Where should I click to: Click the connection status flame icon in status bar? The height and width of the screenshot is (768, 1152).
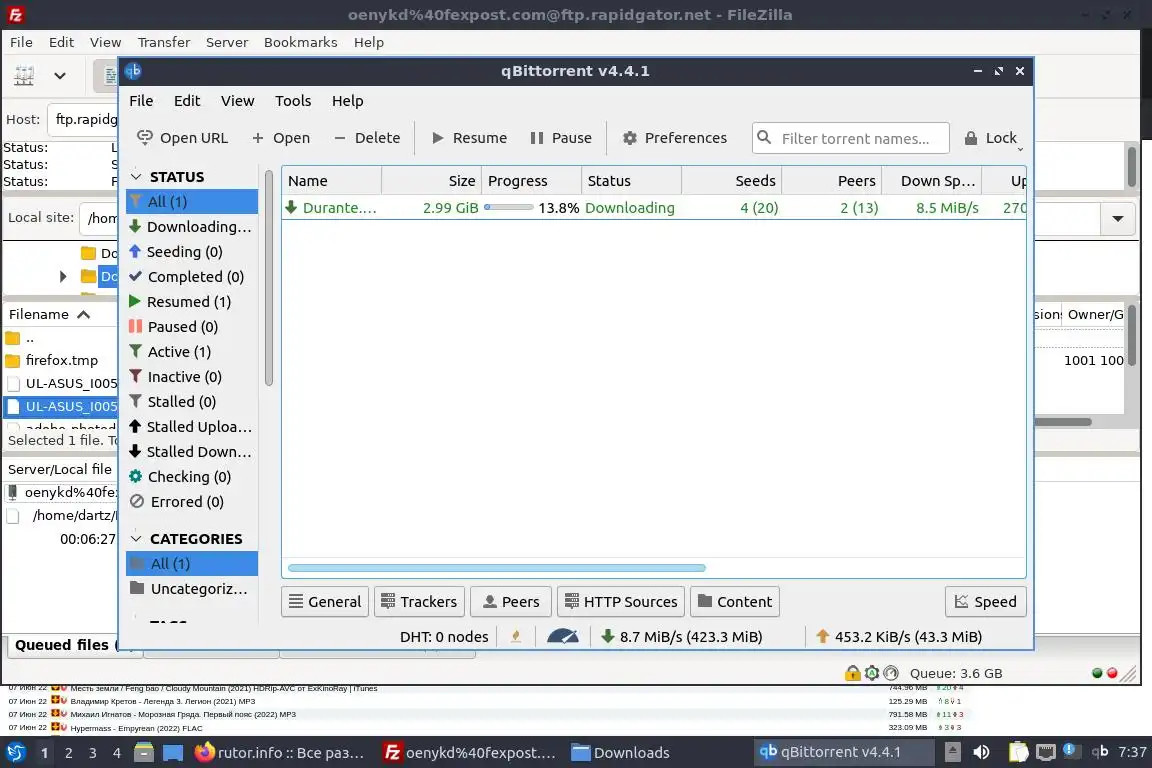pyautogui.click(x=516, y=636)
